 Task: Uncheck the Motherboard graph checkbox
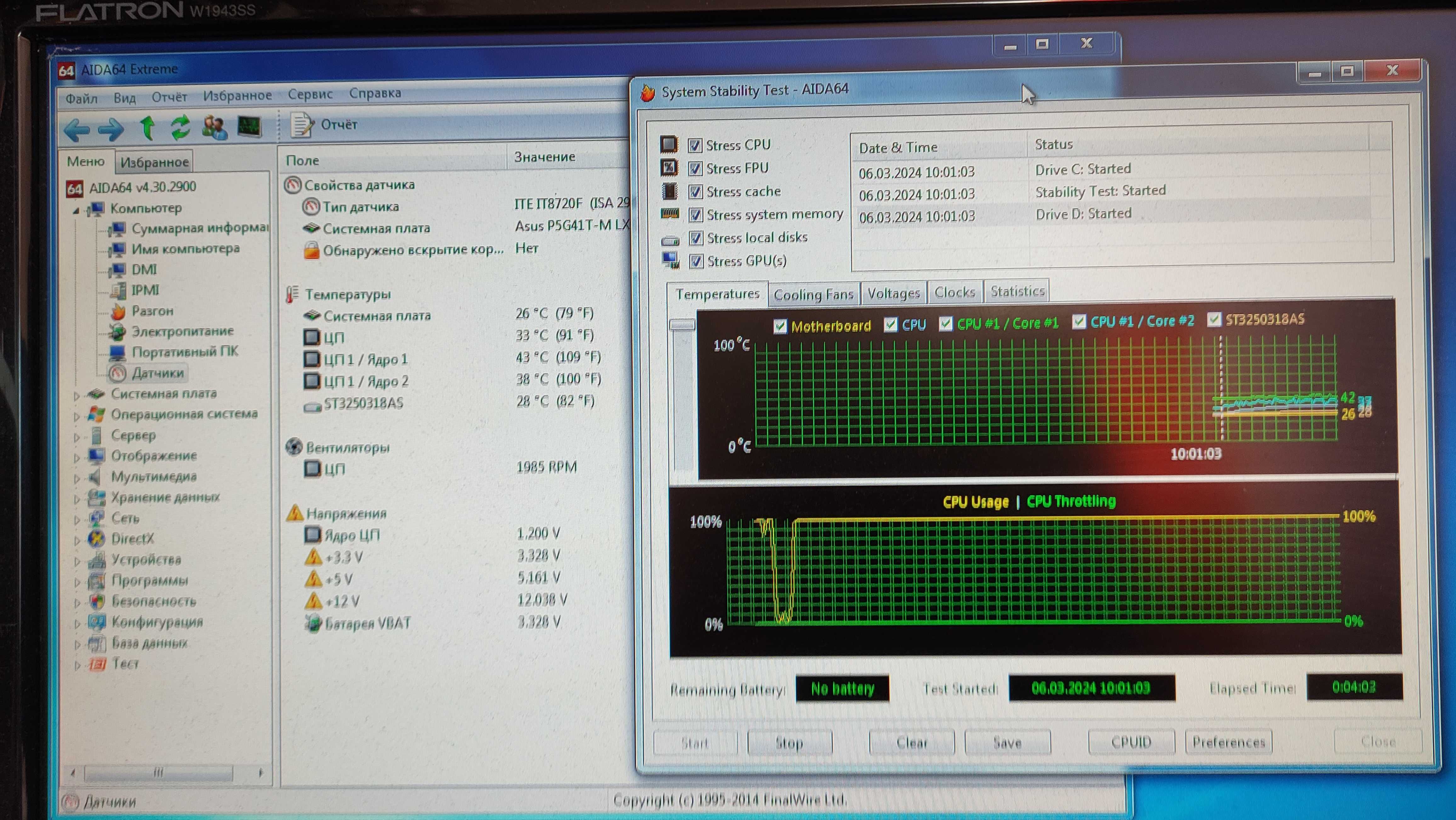[780, 326]
